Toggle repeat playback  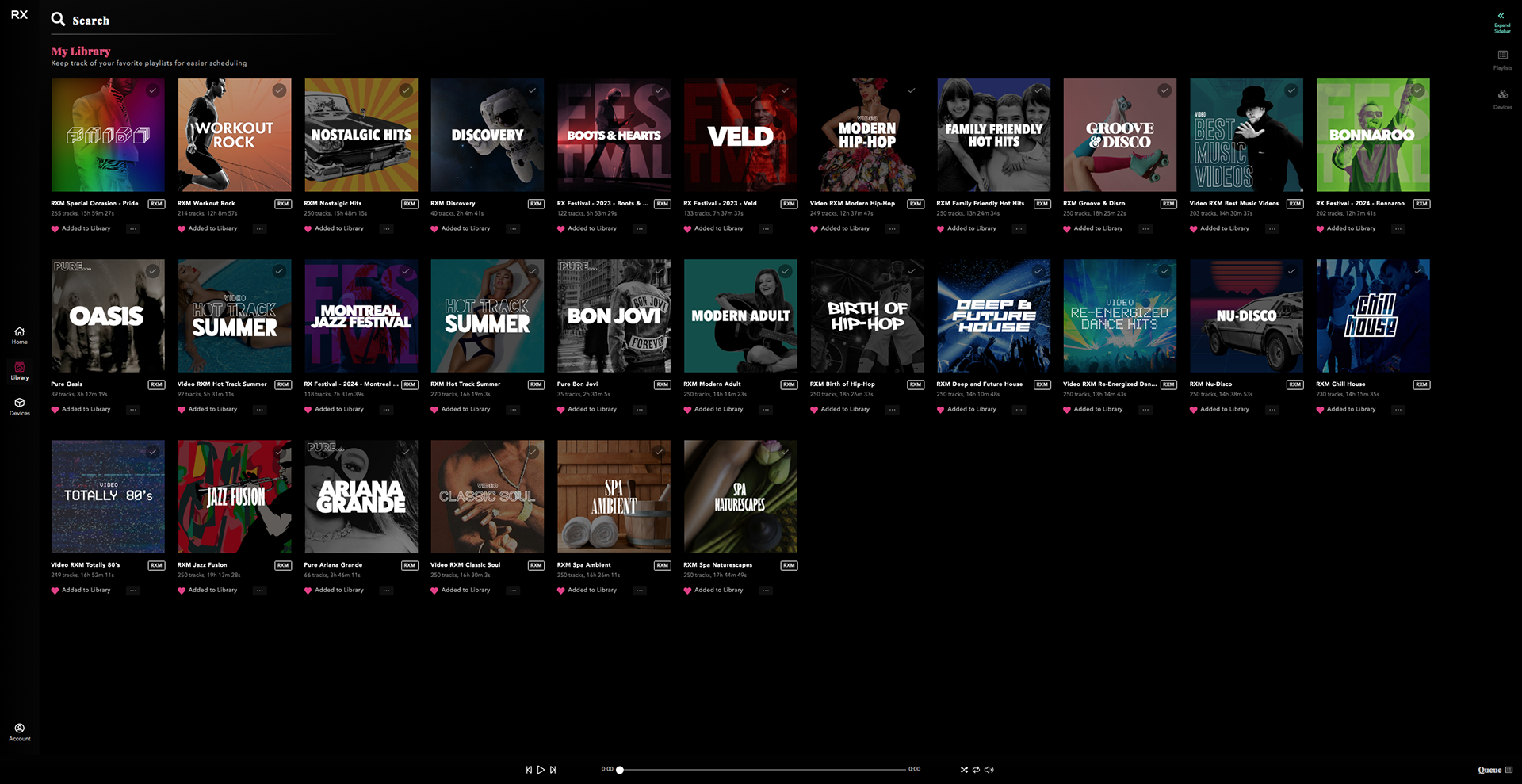tap(976, 770)
